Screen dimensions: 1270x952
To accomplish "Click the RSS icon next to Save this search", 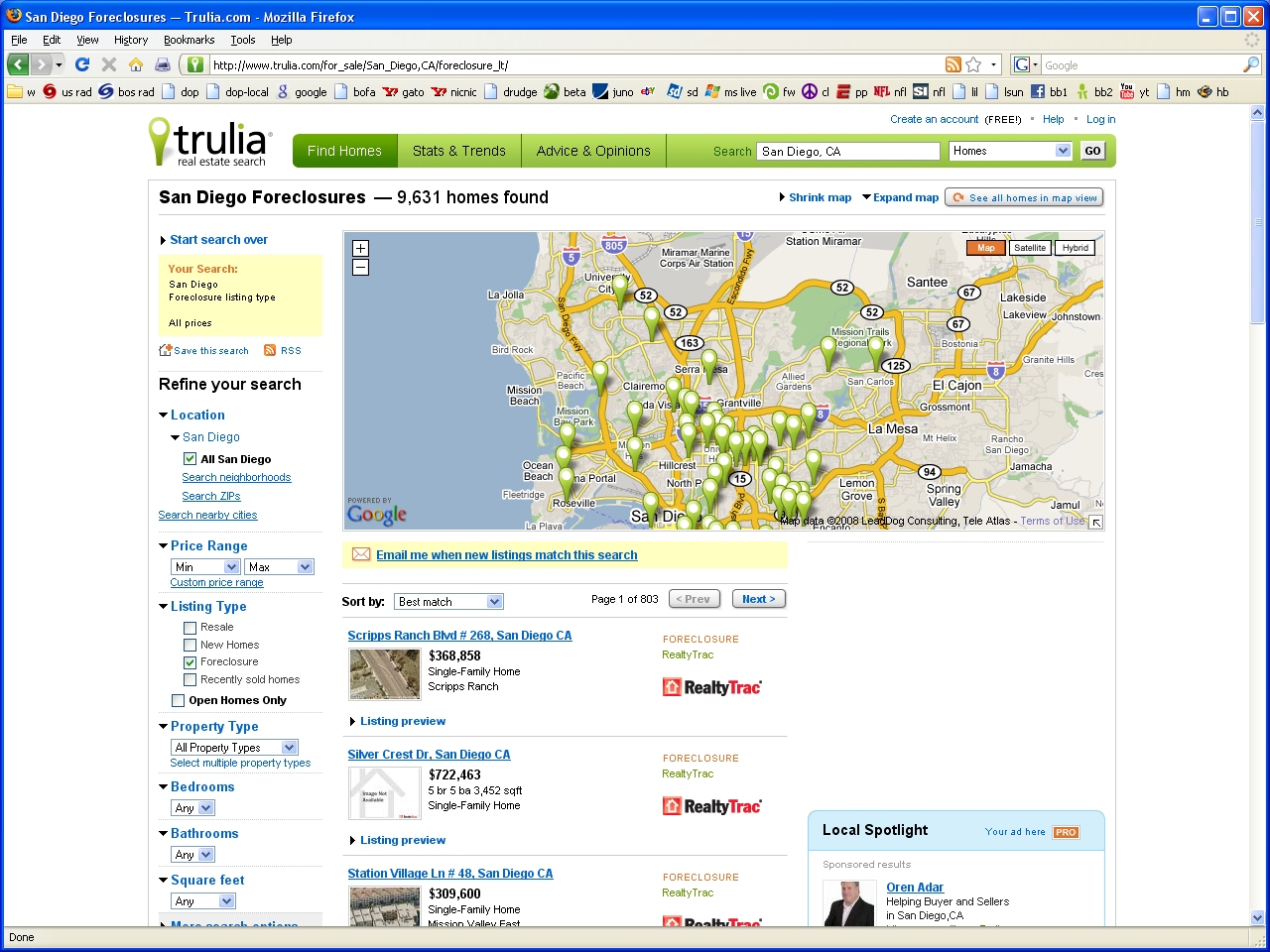I will [270, 350].
